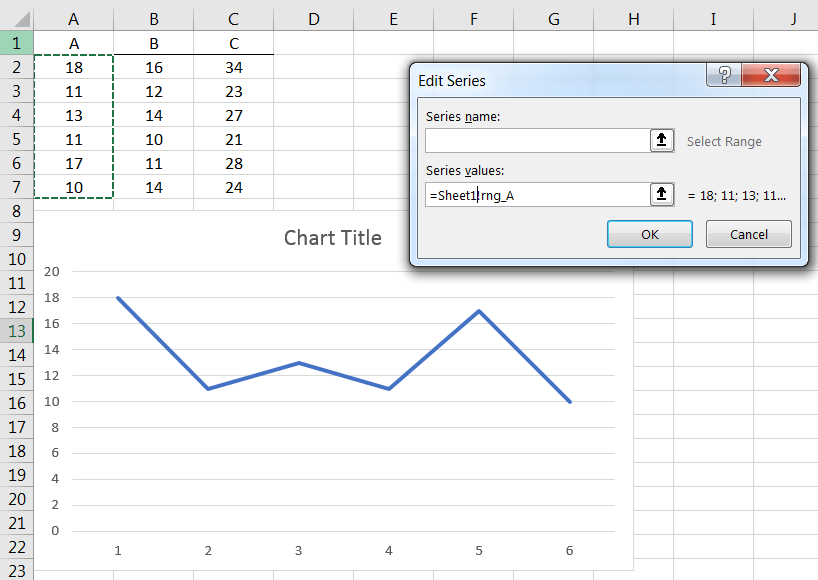Cancel the Edit Series dialog
The height and width of the screenshot is (580, 818).
(x=748, y=234)
